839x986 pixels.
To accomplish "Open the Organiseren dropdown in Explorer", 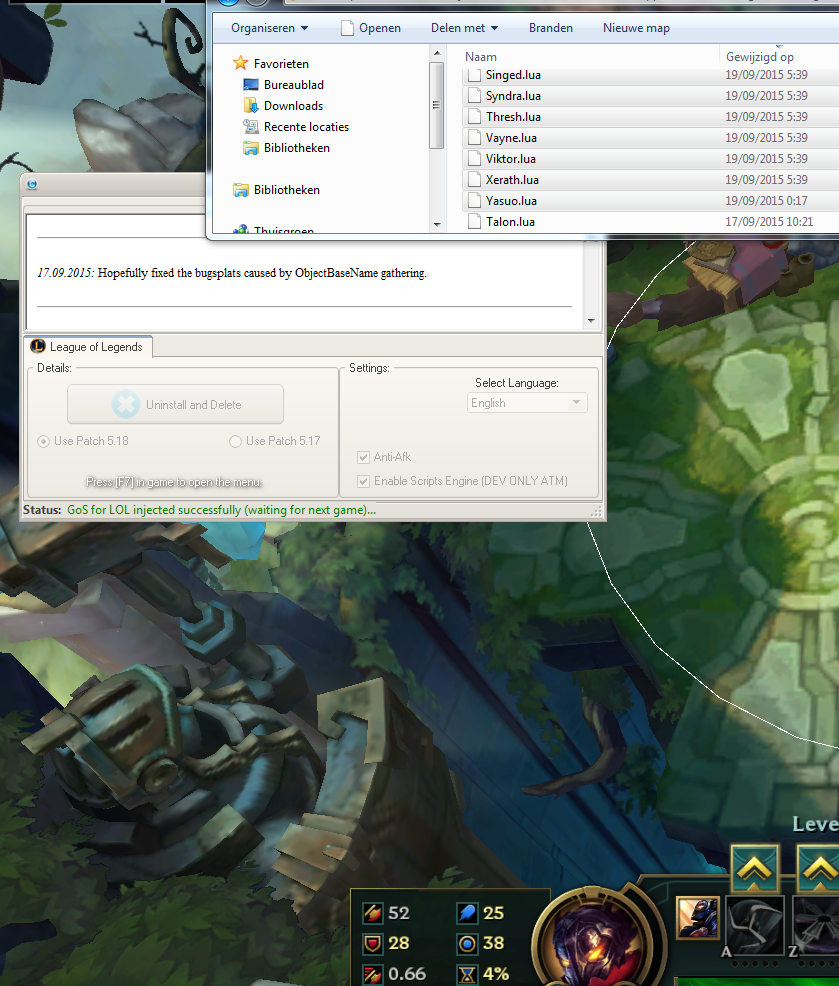I will point(269,28).
